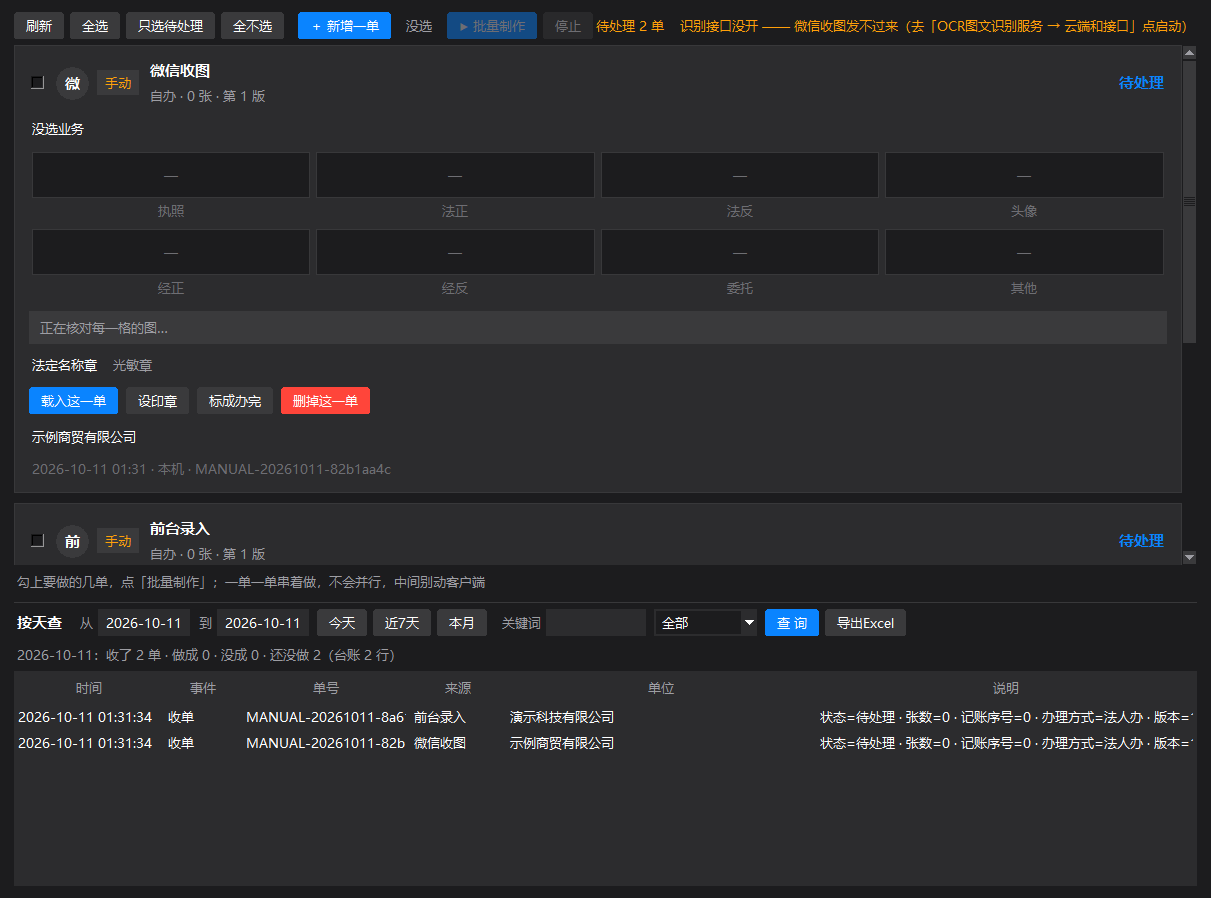Image resolution: width=1211 pixels, height=898 pixels.
Task: Export the ledger with 导出Excel
Action: (866, 623)
